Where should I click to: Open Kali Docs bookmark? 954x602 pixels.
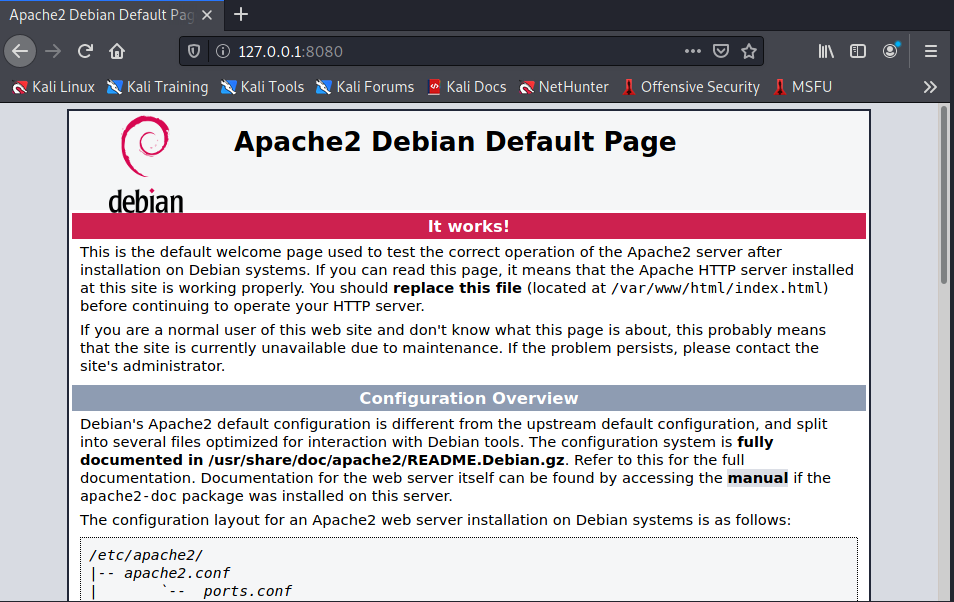[467, 87]
